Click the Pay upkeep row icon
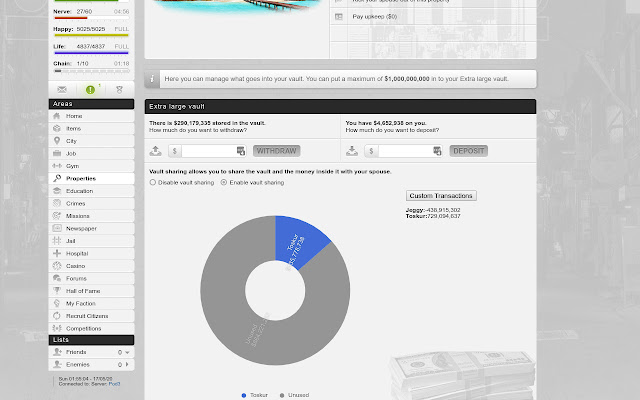Image resolution: width=640 pixels, height=400 pixels. click(x=339, y=17)
